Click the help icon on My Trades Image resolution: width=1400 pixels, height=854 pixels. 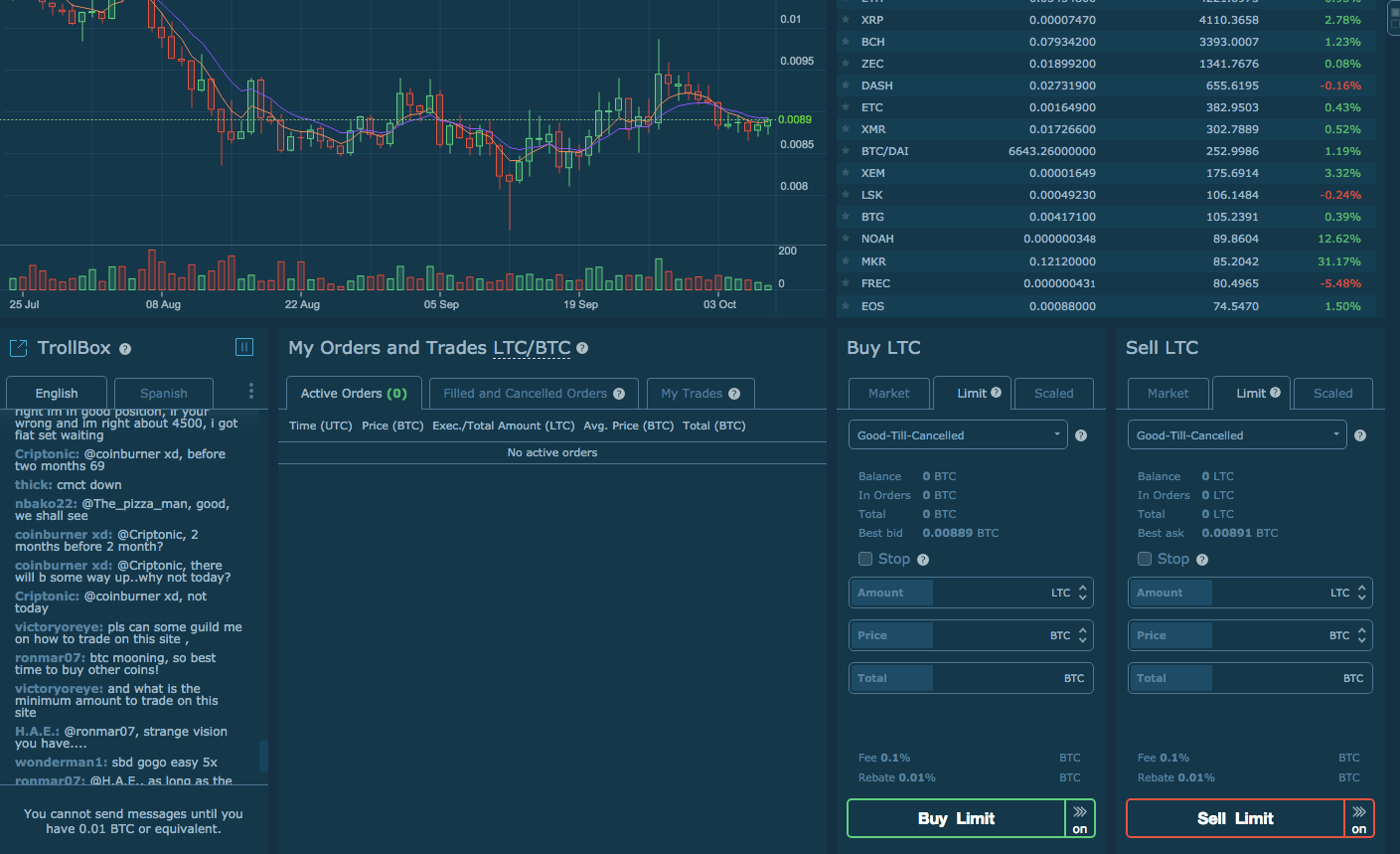click(x=734, y=394)
